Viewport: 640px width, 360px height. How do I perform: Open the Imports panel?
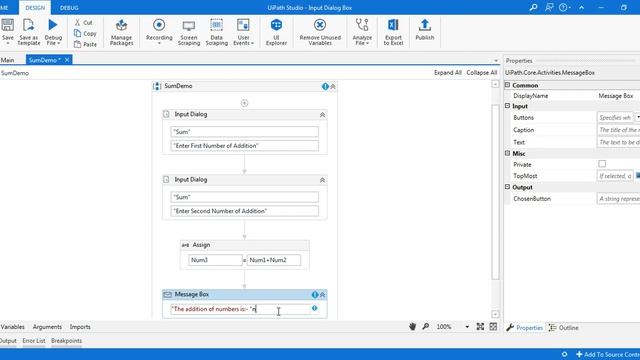(80, 327)
